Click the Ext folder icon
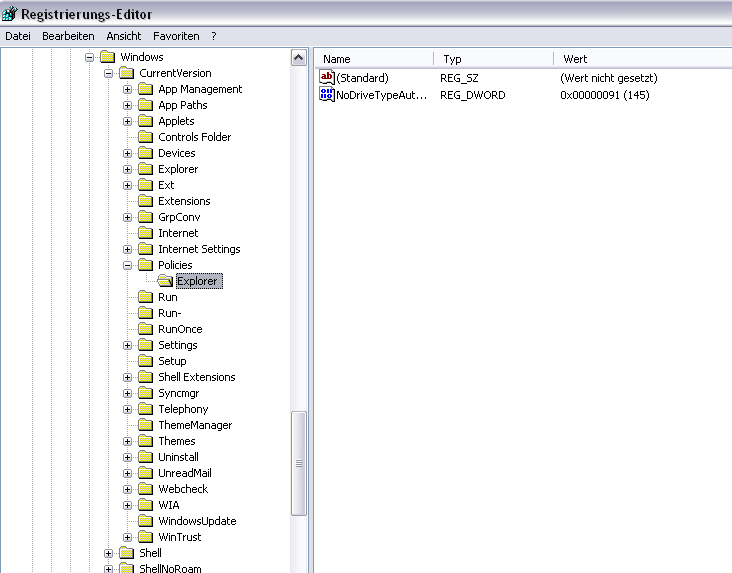Image resolution: width=732 pixels, height=573 pixels. click(146, 185)
